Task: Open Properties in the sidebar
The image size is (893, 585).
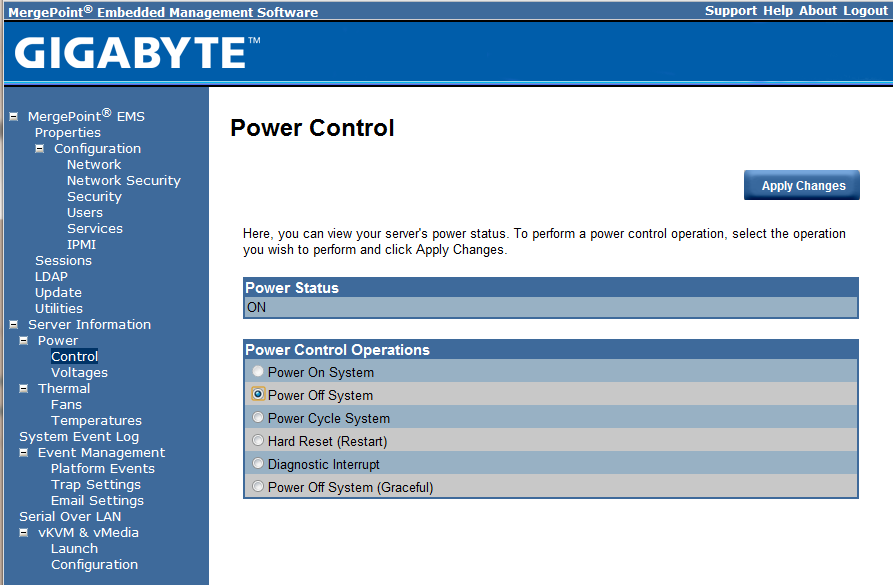Action: (68, 133)
